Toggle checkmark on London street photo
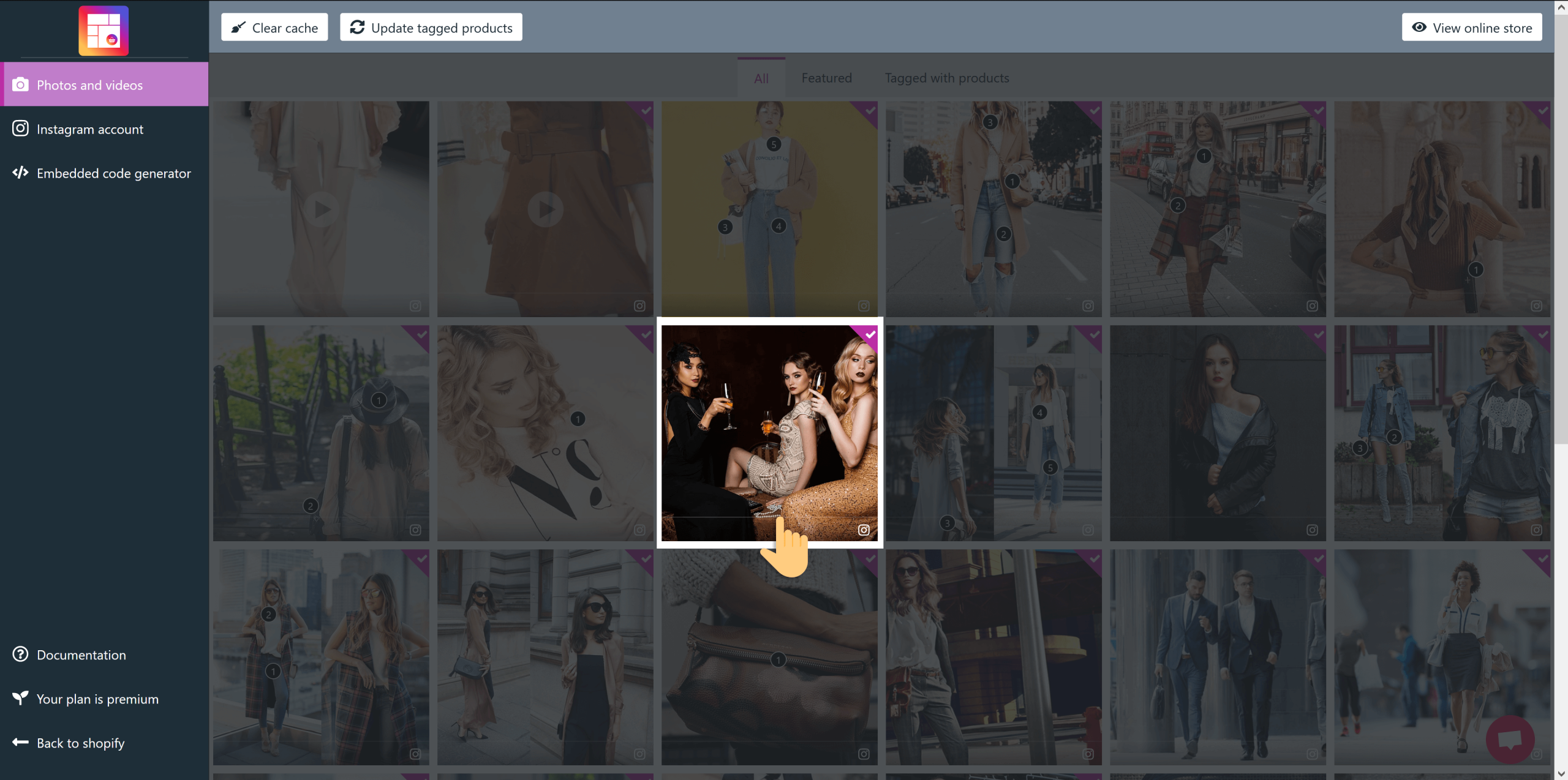This screenshot has height=780, width=1568. (1318, 110)
